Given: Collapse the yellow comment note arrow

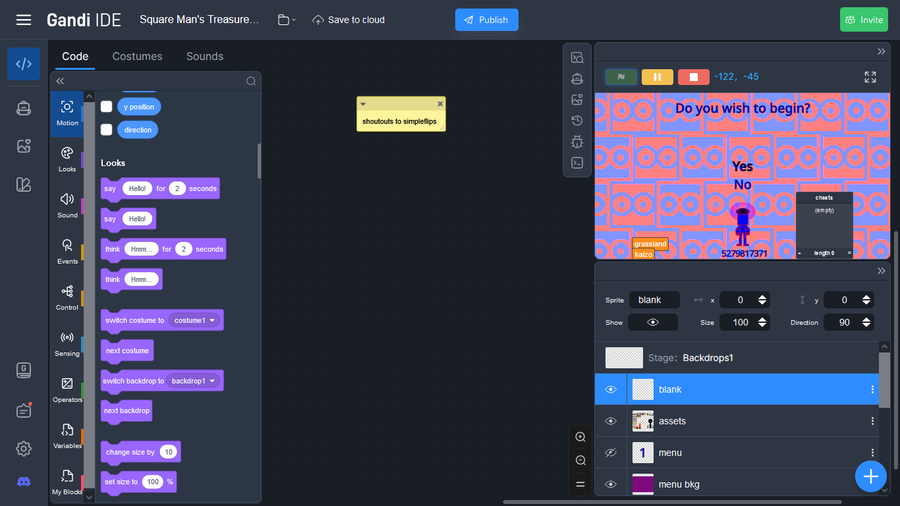Looking at the screenshot, I should coord(363,104).
